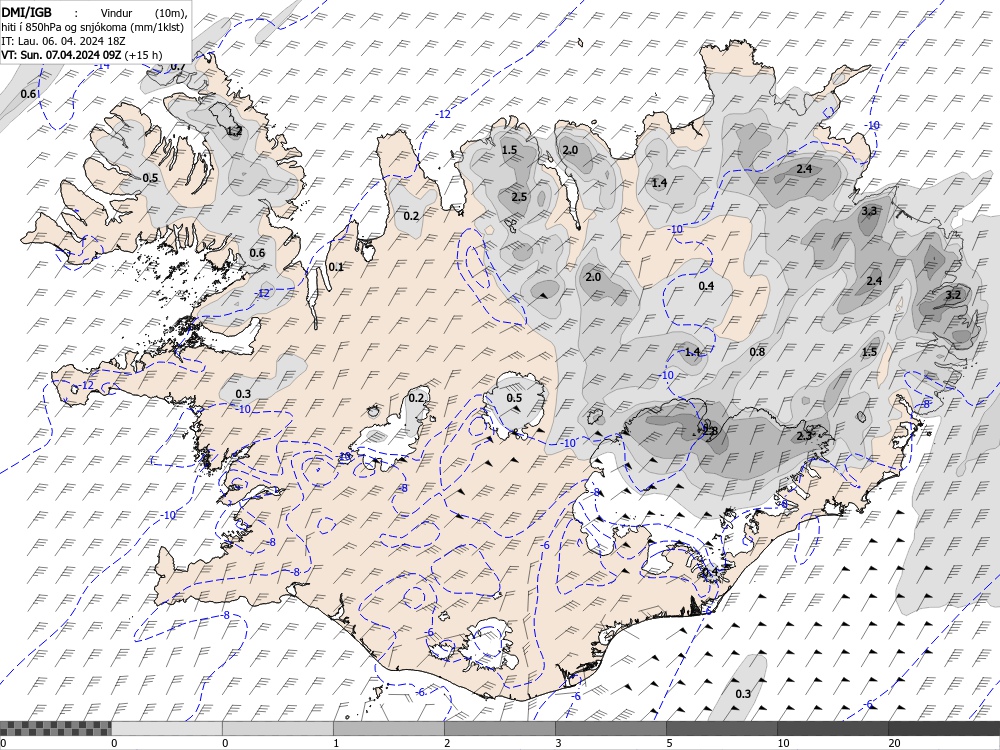Click the 'IT: Lau. 06. 04. 2024 18Z' line
The height and width of the screenshot is (750, 1000).
64,41
